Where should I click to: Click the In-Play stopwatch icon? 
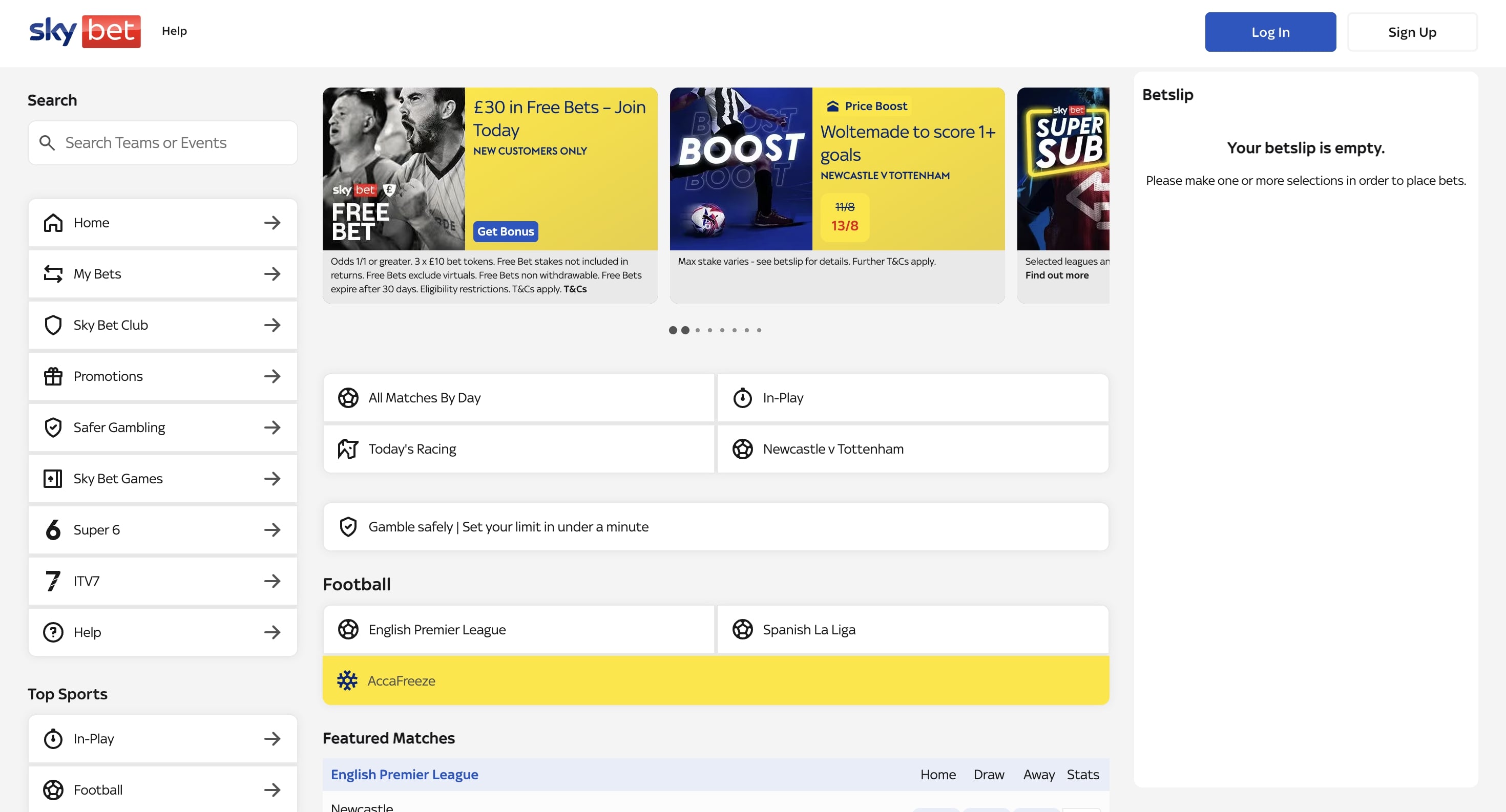[x=742, y=398]
